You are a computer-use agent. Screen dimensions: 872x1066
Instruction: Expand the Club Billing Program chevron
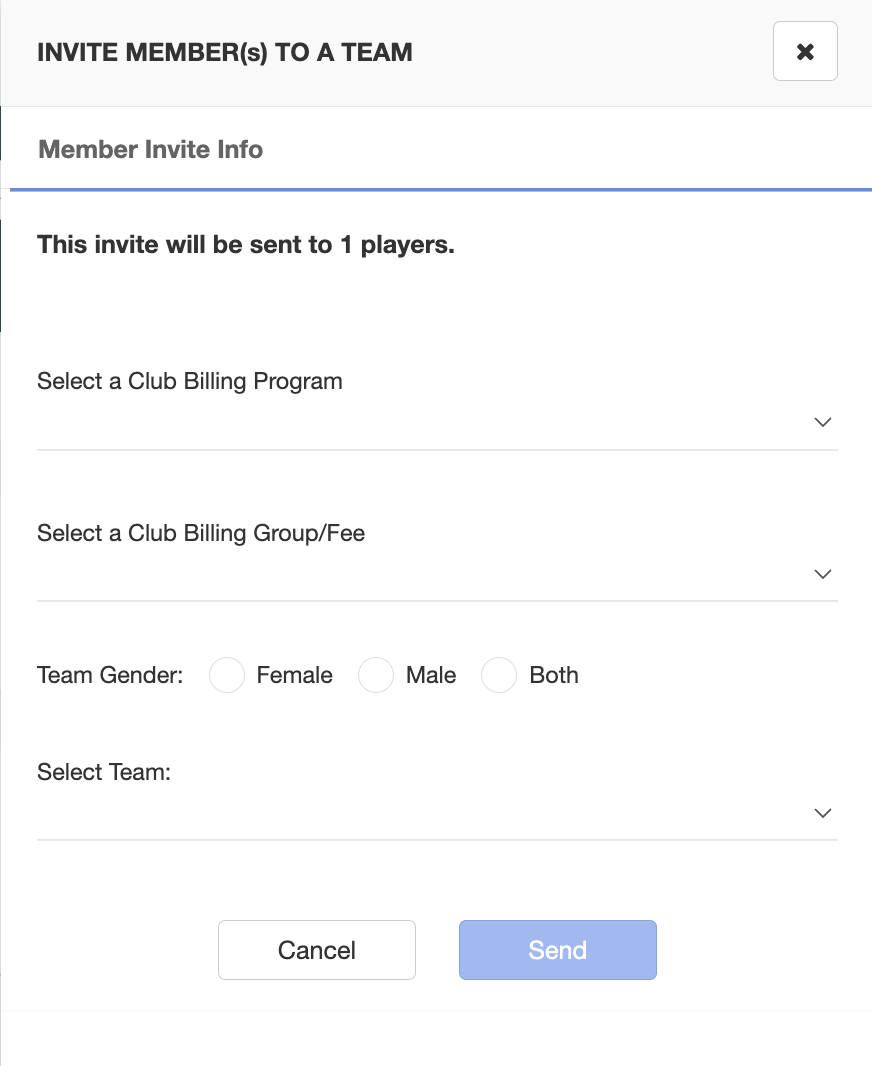point(822,422)
